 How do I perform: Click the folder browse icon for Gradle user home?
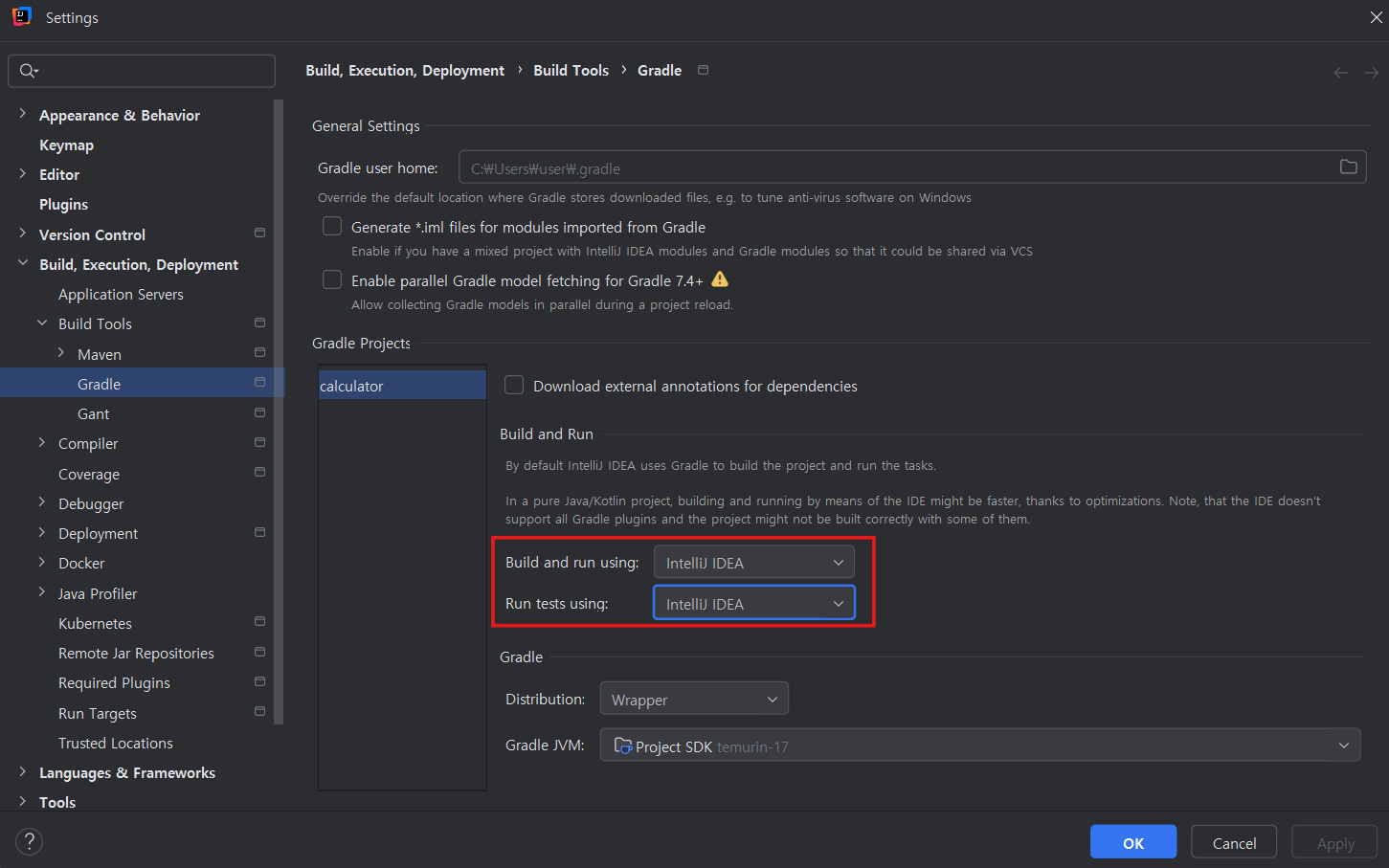point(1348,167)
